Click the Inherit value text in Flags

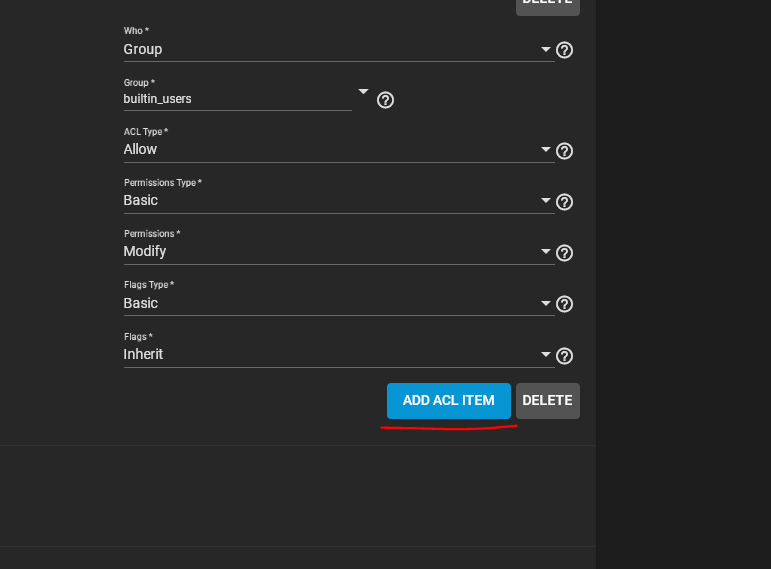[x=143, y=354]
